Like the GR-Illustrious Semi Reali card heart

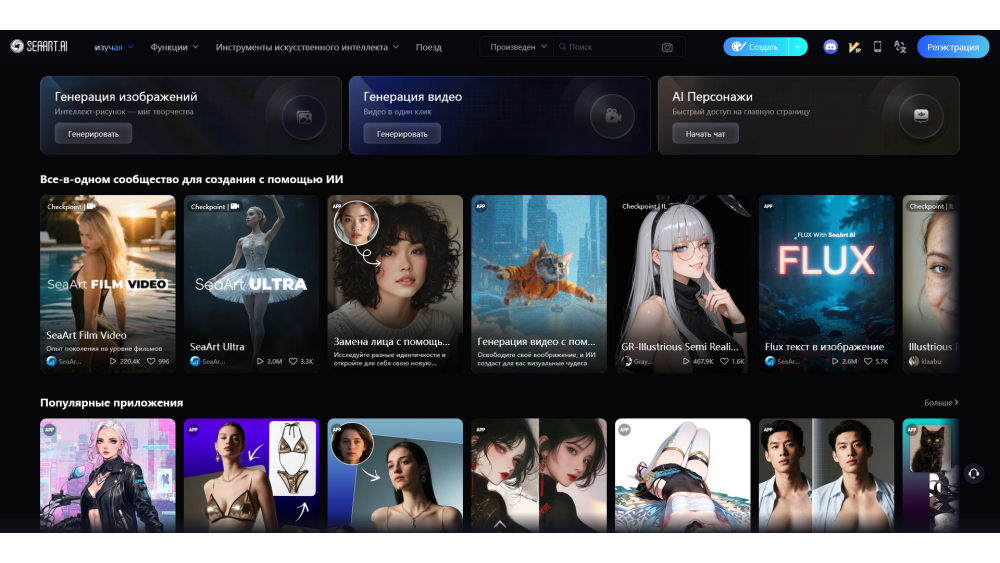pos(724,362)
